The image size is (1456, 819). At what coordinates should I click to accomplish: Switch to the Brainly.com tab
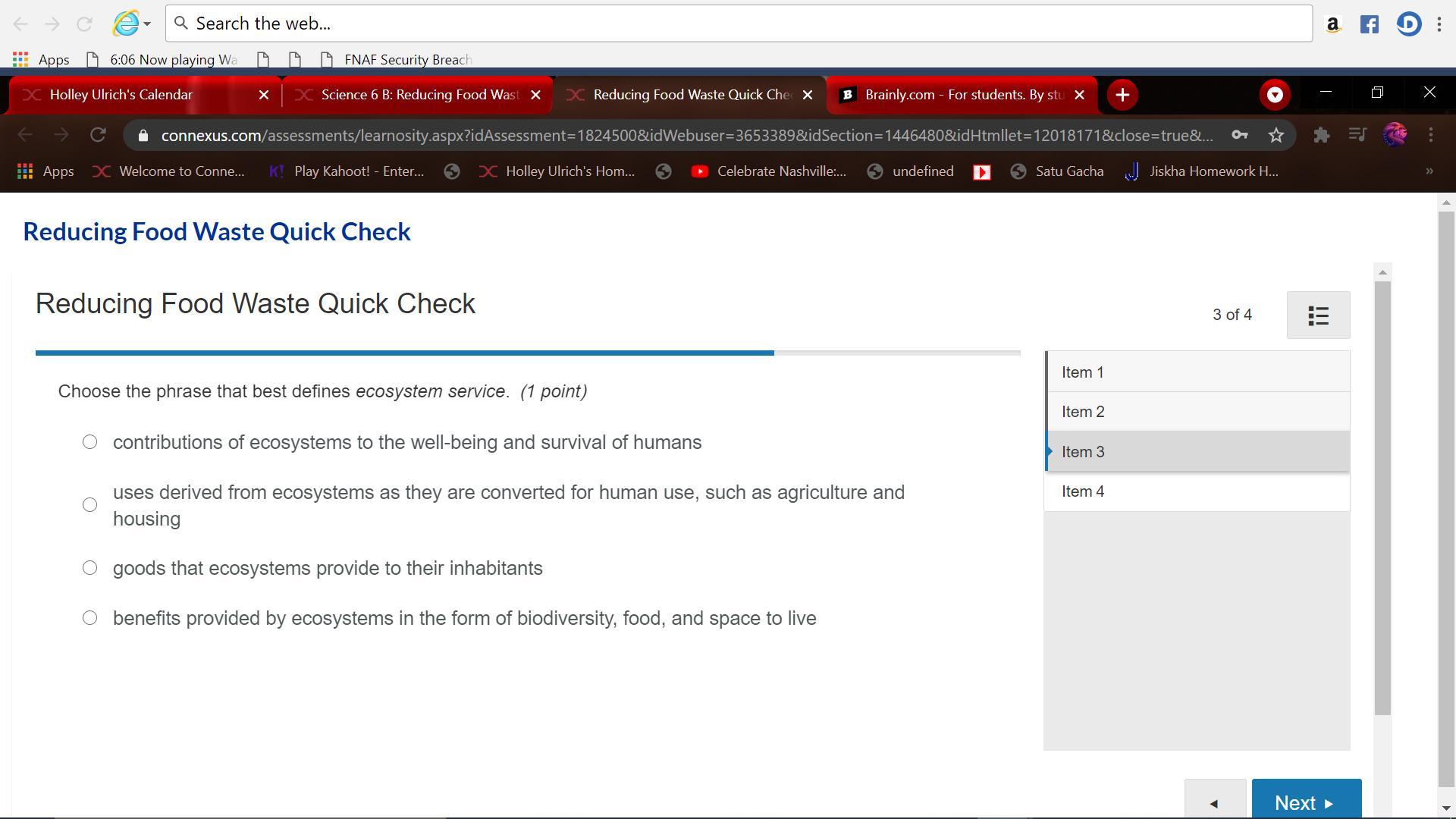962,95
